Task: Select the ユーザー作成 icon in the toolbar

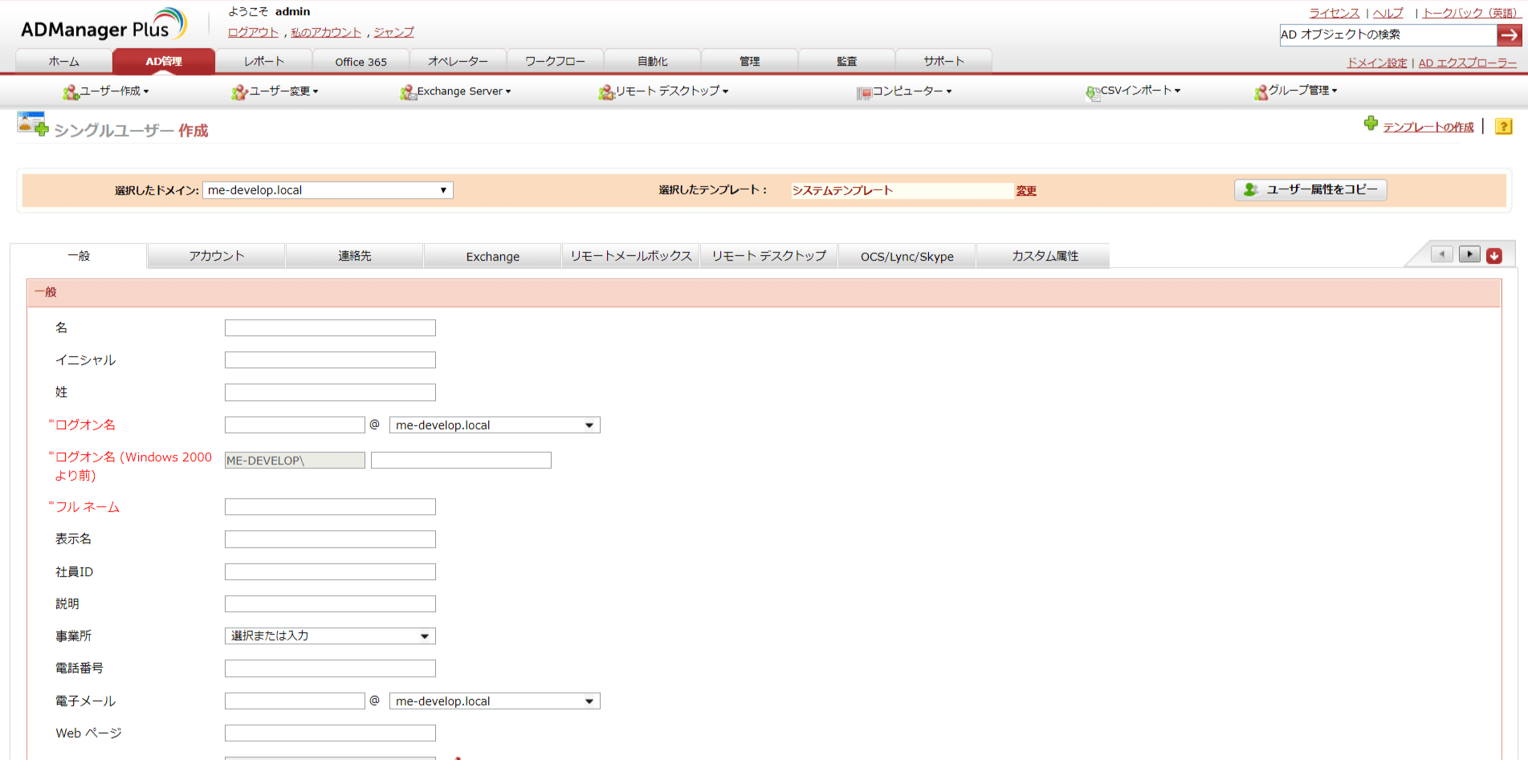Action: tap(69, 91)
